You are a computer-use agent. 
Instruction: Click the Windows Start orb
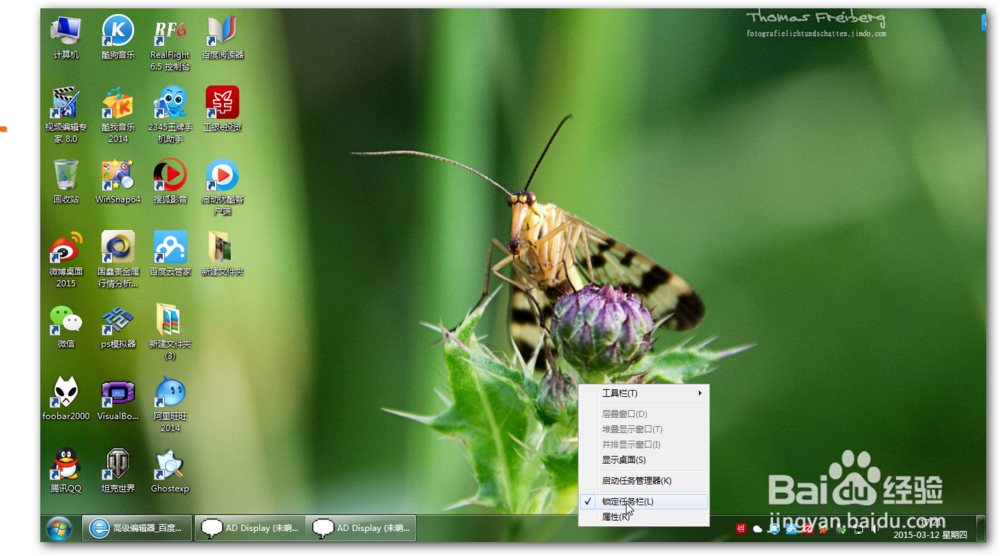[59, 529]
